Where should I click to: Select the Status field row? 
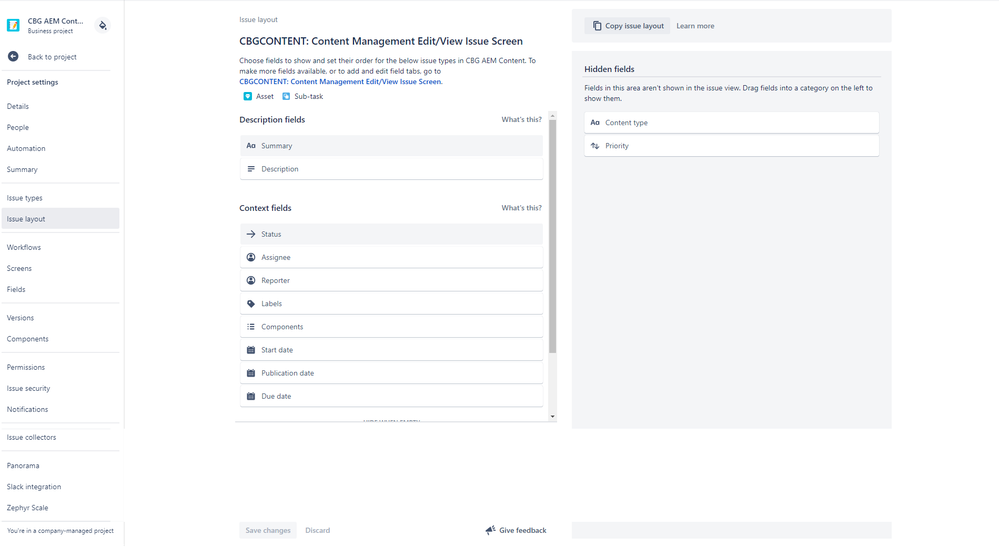(391, 234)
